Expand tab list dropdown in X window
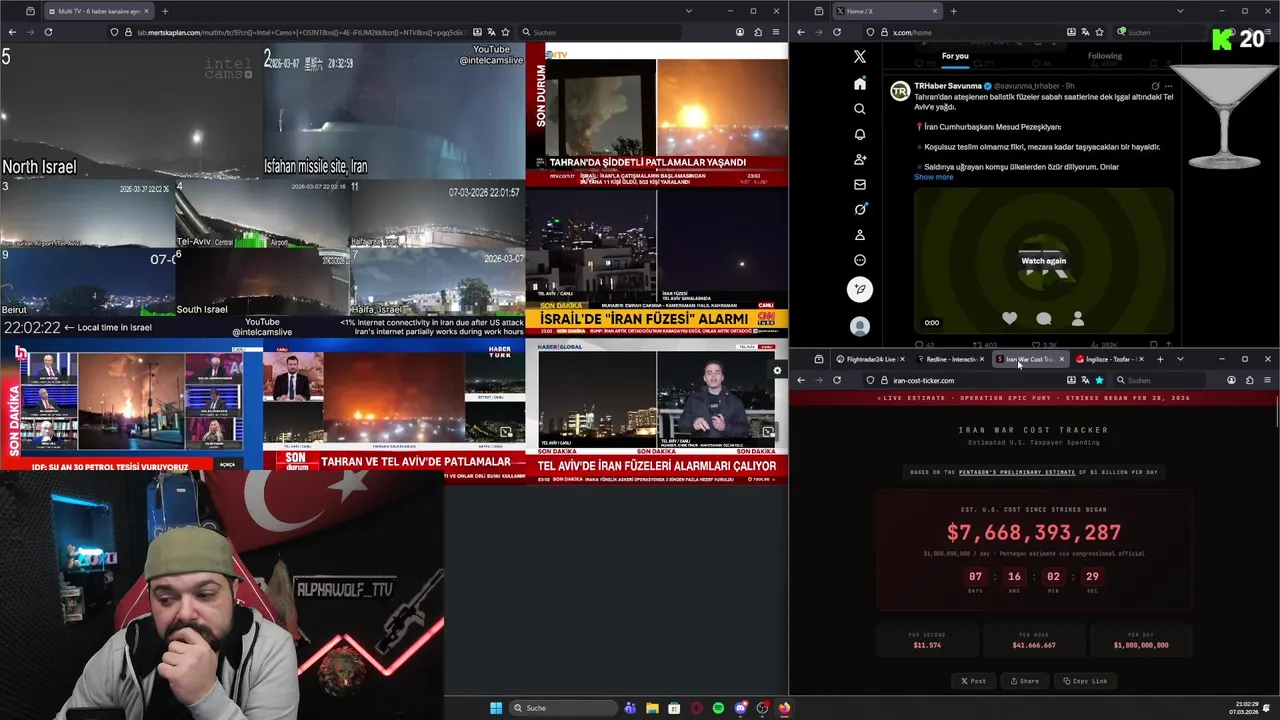The width and height of the screenshot is (1280, 720). 1180,11
